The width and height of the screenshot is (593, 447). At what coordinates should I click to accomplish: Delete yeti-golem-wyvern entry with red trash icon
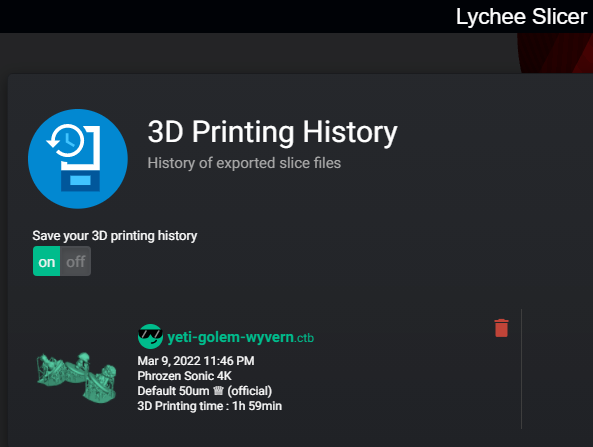point(501,328)
